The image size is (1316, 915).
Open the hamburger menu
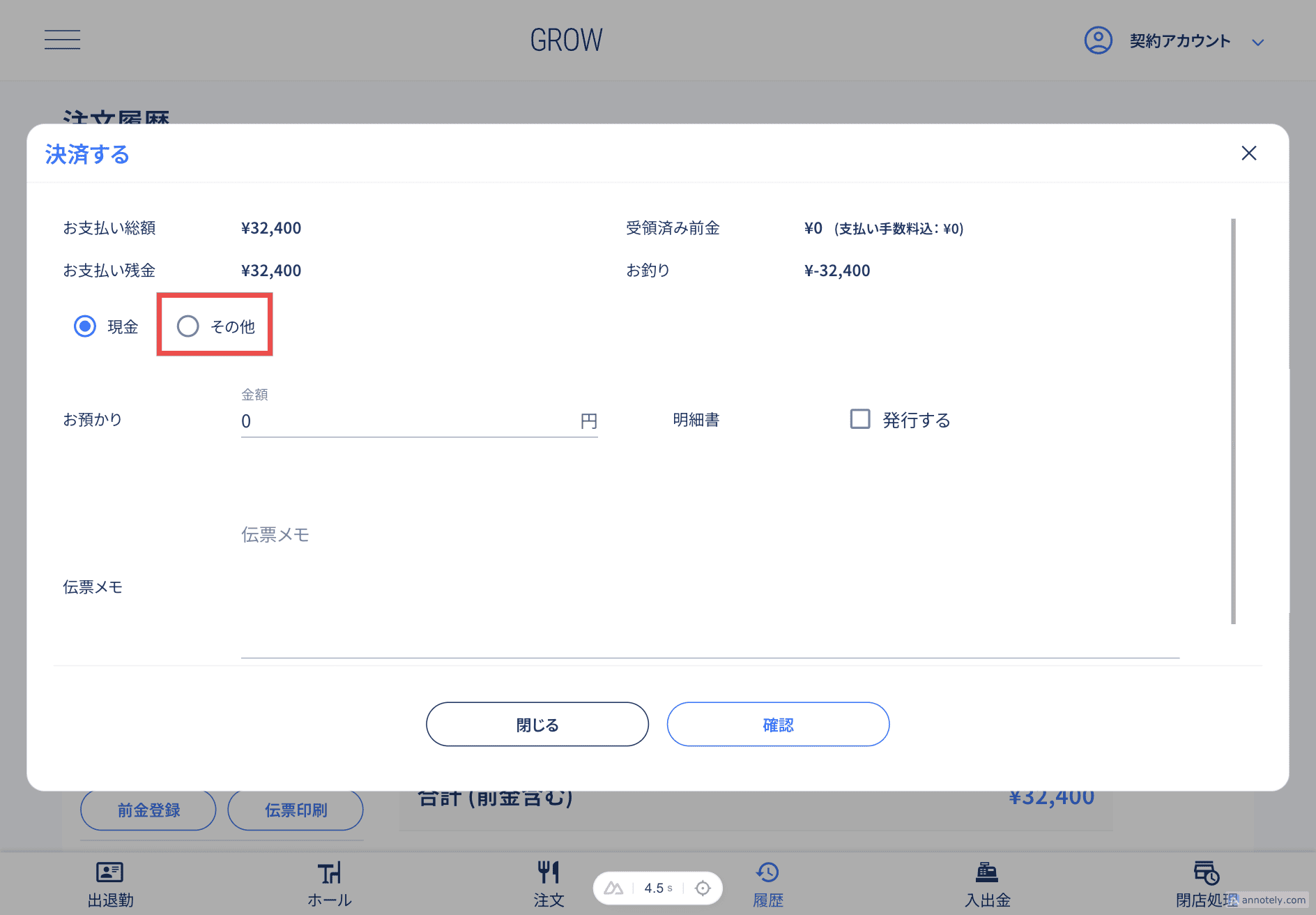[62, 40]
